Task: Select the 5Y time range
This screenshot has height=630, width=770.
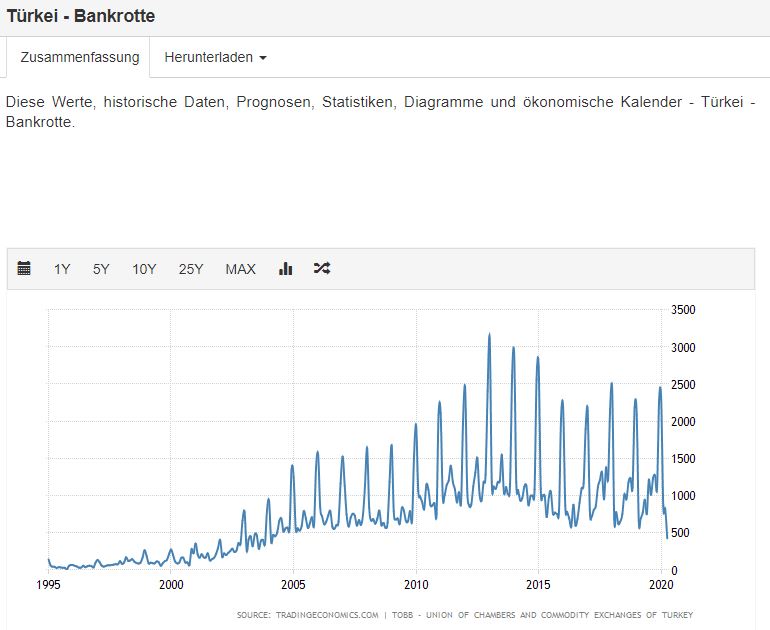Action: tap(101, 269)
